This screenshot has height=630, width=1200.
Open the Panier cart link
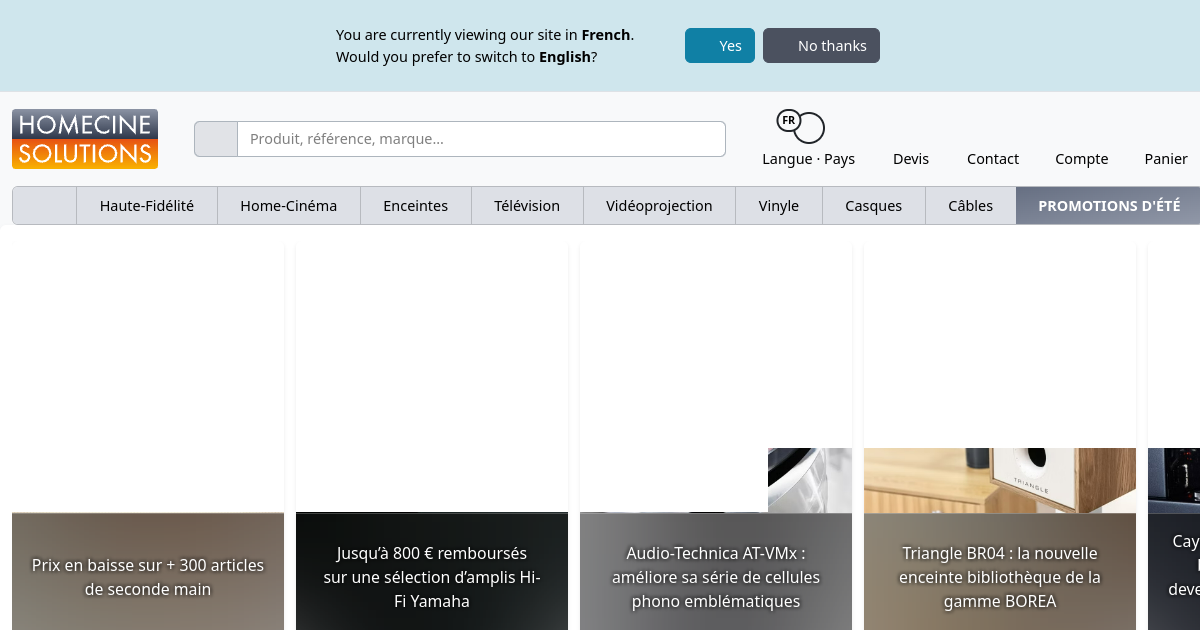coord(1166,159)
